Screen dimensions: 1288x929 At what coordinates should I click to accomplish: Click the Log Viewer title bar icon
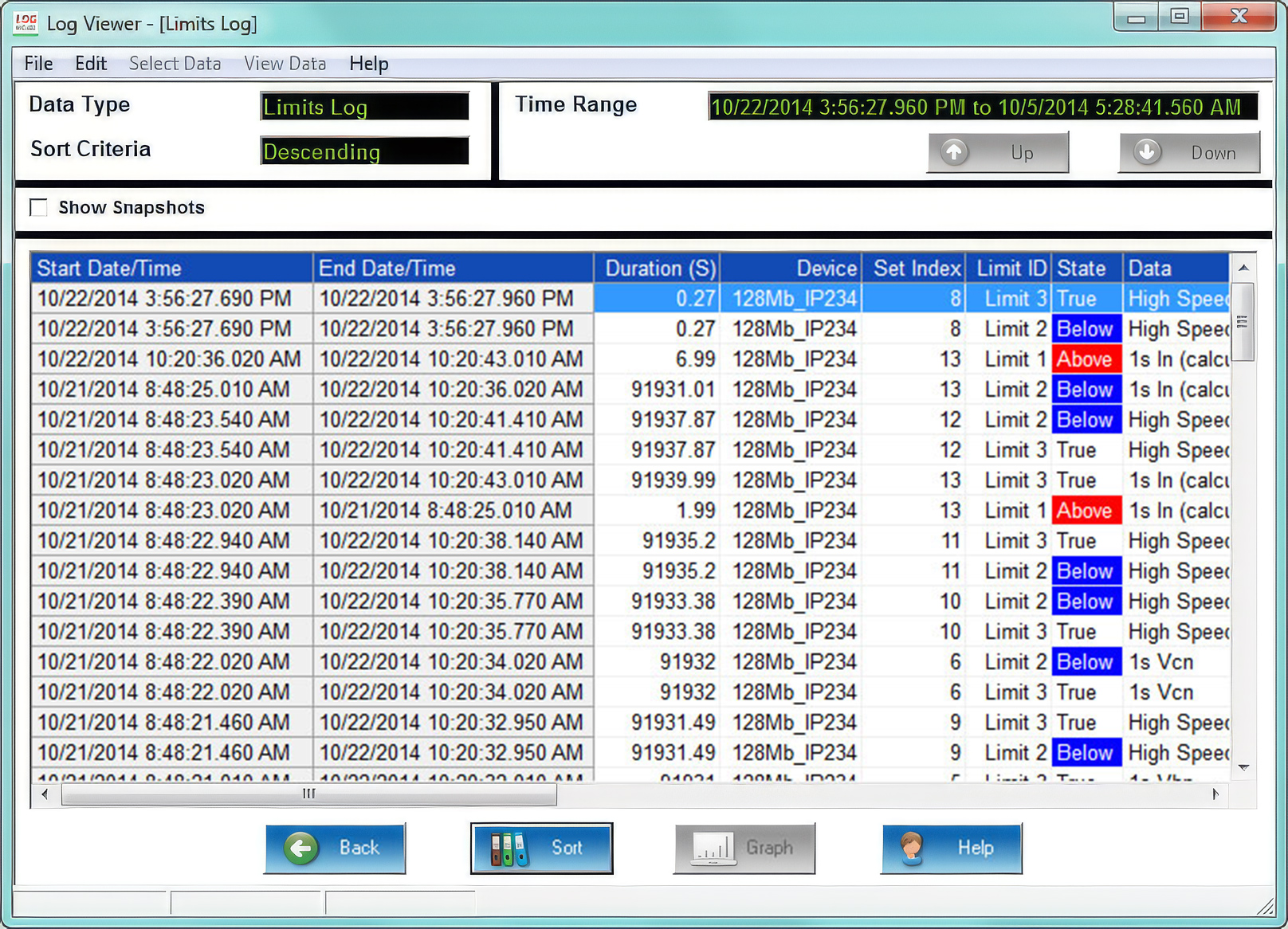[26, 22]
